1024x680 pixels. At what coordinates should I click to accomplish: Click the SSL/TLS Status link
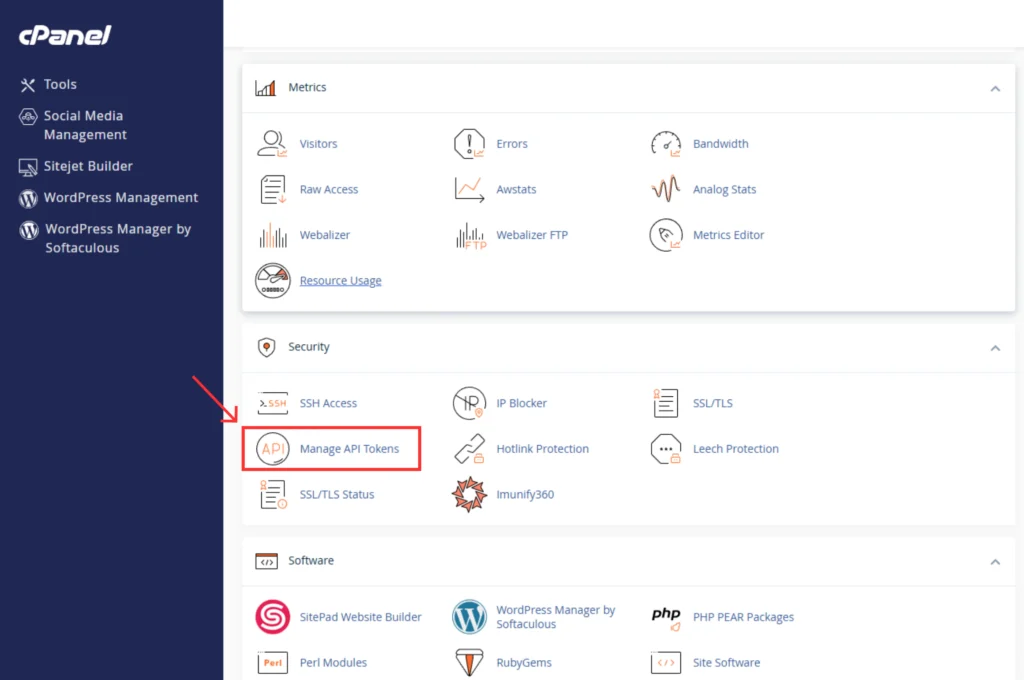[x=336, y=494]
